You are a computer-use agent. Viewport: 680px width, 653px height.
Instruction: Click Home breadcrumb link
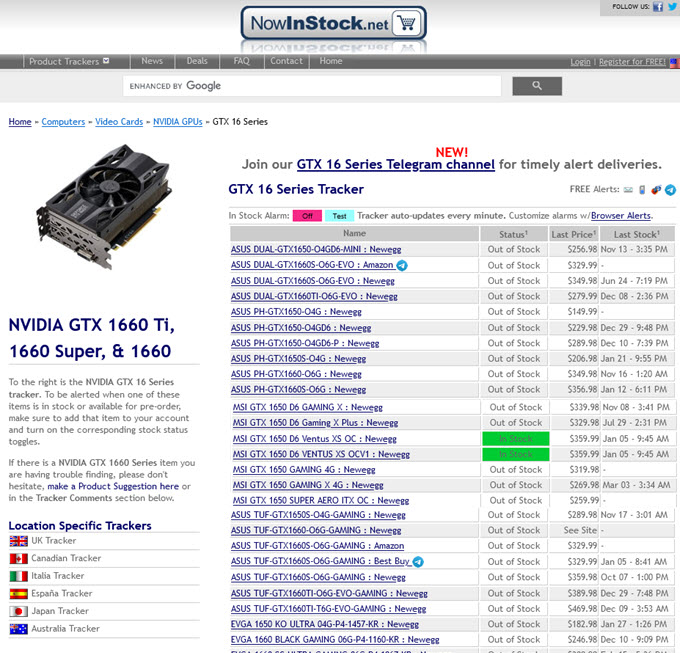[x=20, y=122]
